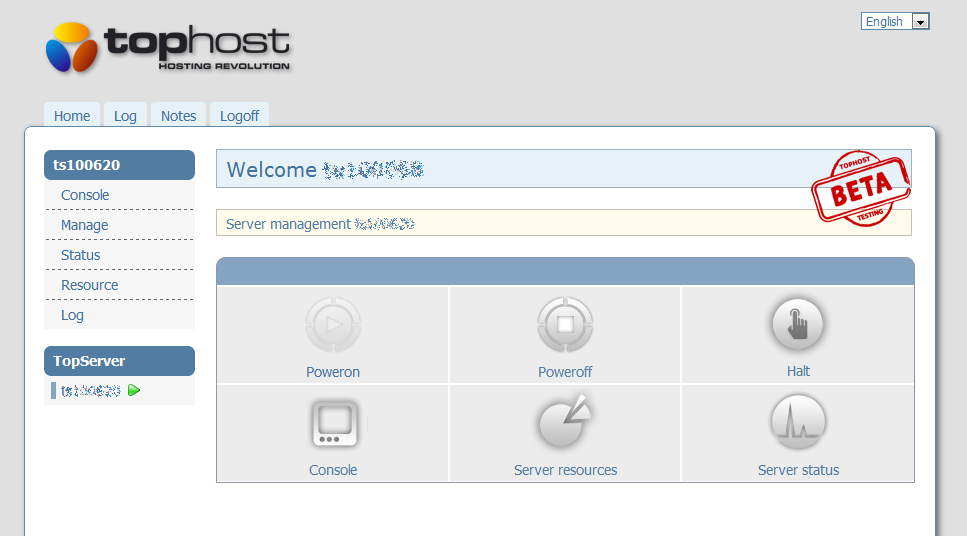The width and height of the screenshot is (967, 536).
Task: Click the Server status graph icon
Action: click(798, 423)
